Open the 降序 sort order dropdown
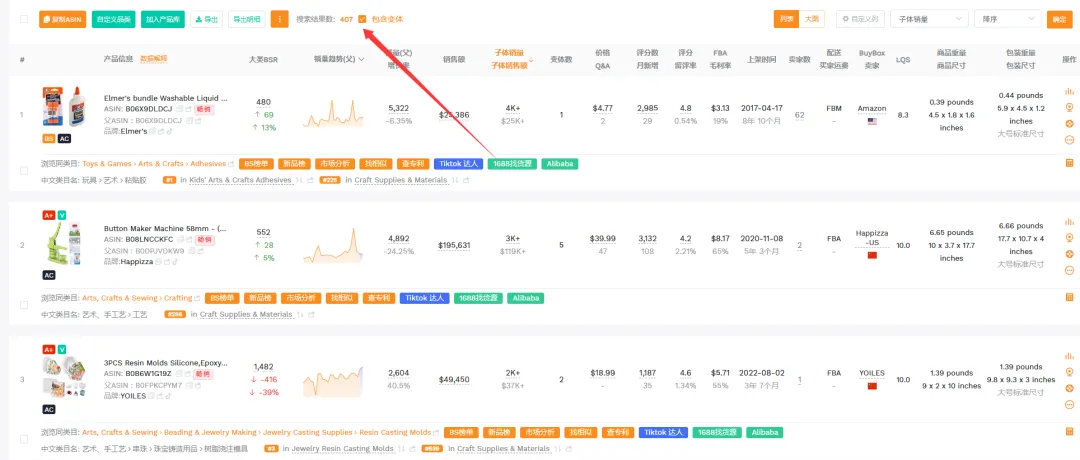 click(1008, 19)
